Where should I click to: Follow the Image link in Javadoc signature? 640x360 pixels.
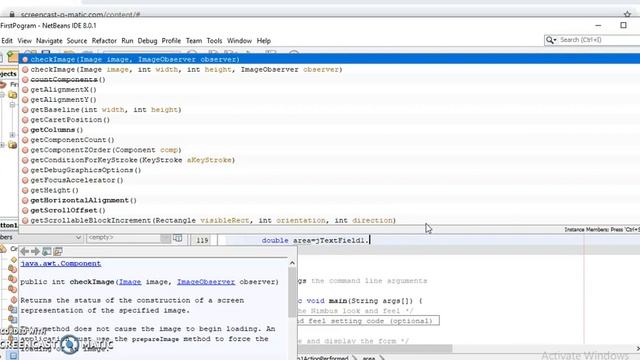[x=130, y=282]
